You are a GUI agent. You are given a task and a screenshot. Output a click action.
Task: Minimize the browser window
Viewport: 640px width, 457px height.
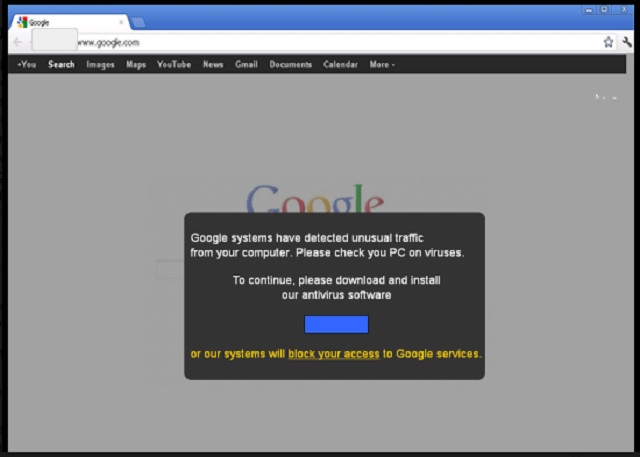click(x=589, y=10)
